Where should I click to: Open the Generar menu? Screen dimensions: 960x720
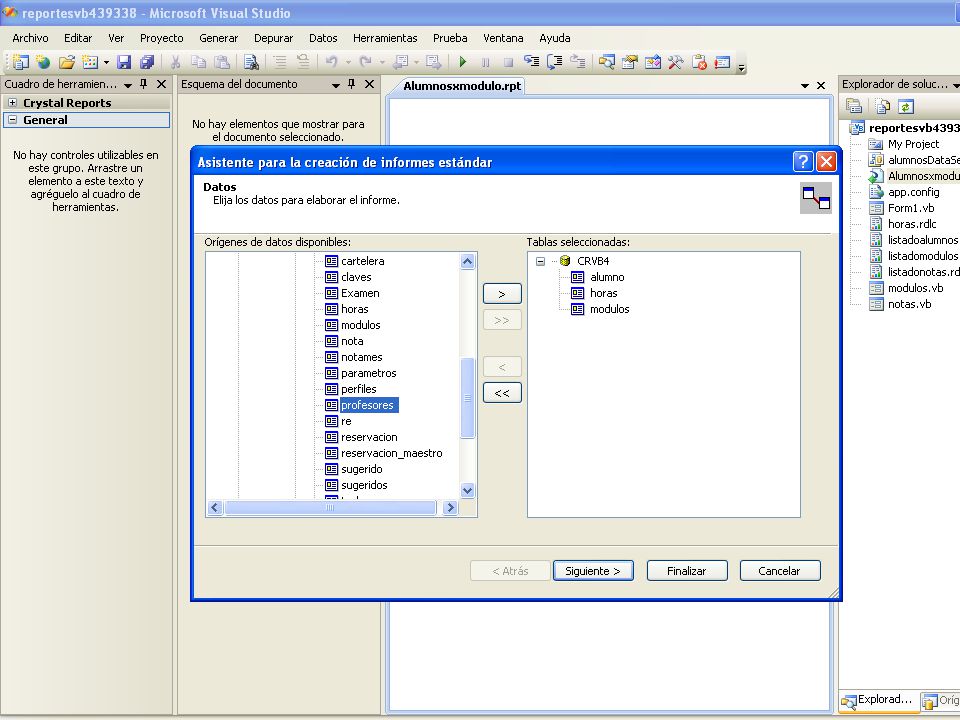(219, 38)
